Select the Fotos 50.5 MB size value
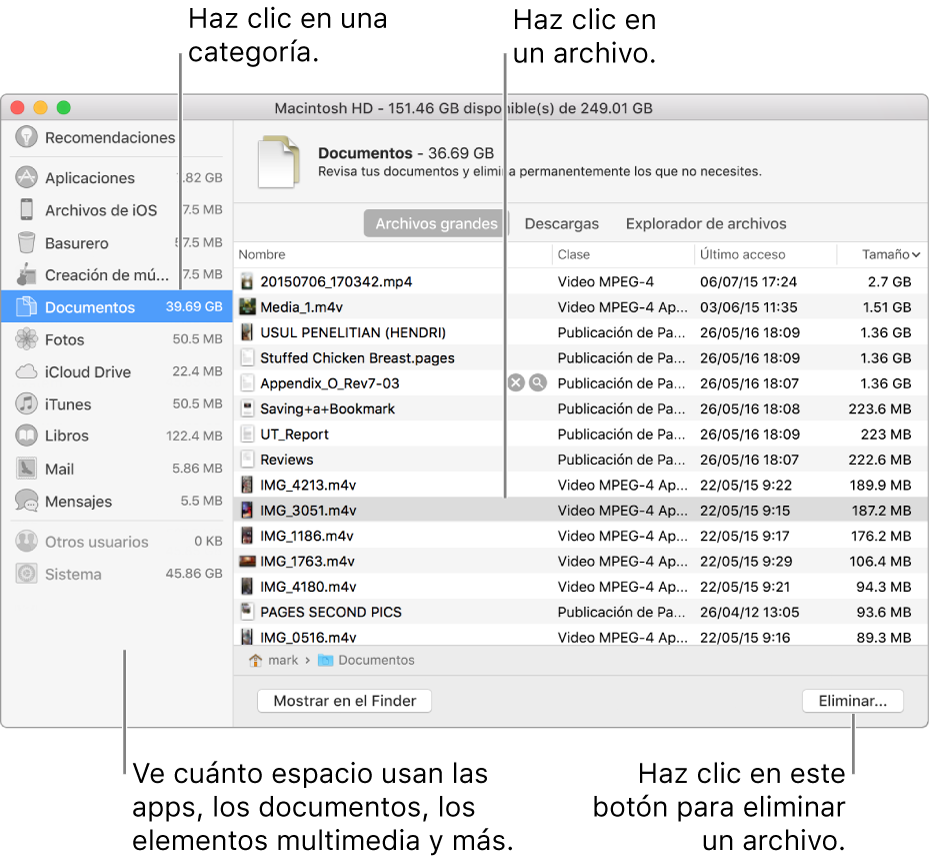 tap(197, 339)
